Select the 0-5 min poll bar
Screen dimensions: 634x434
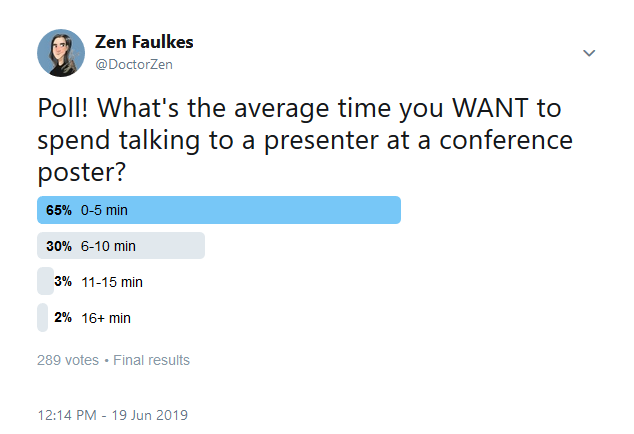219,210
